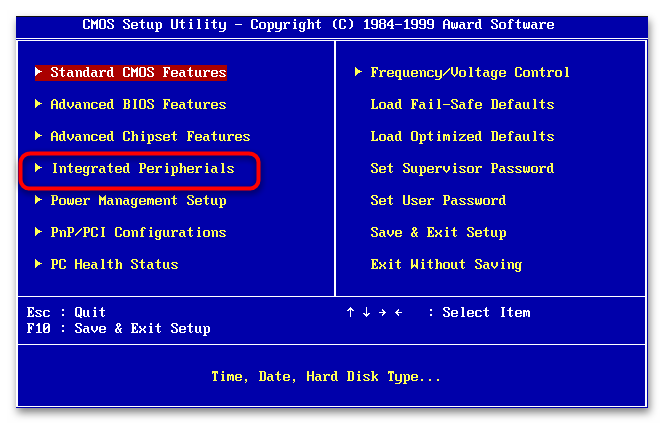
Task: Open Standard CMOS Features menu
Action: tap(138, 72)
